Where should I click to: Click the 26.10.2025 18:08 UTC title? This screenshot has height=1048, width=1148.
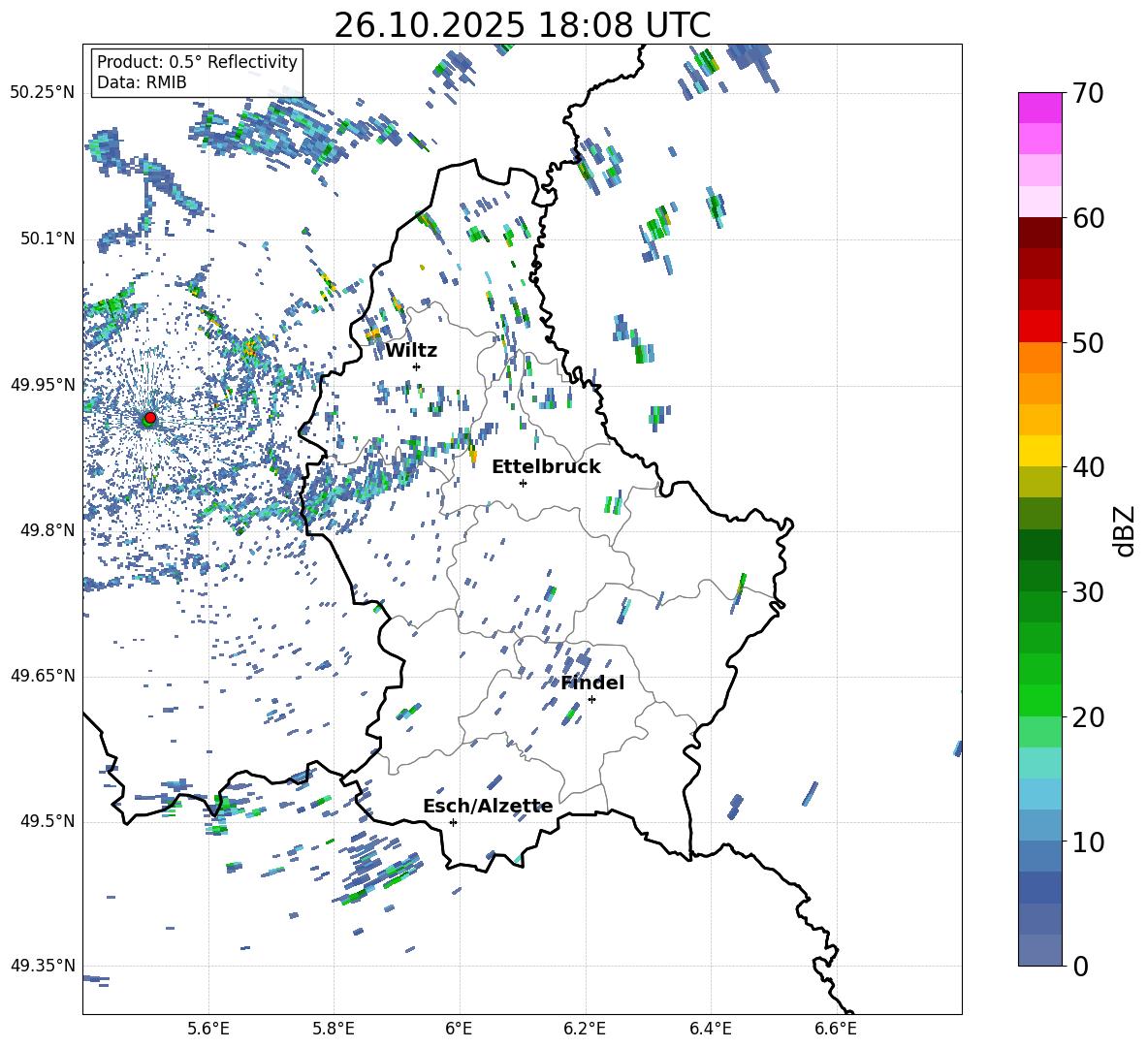tap(522, 25)
